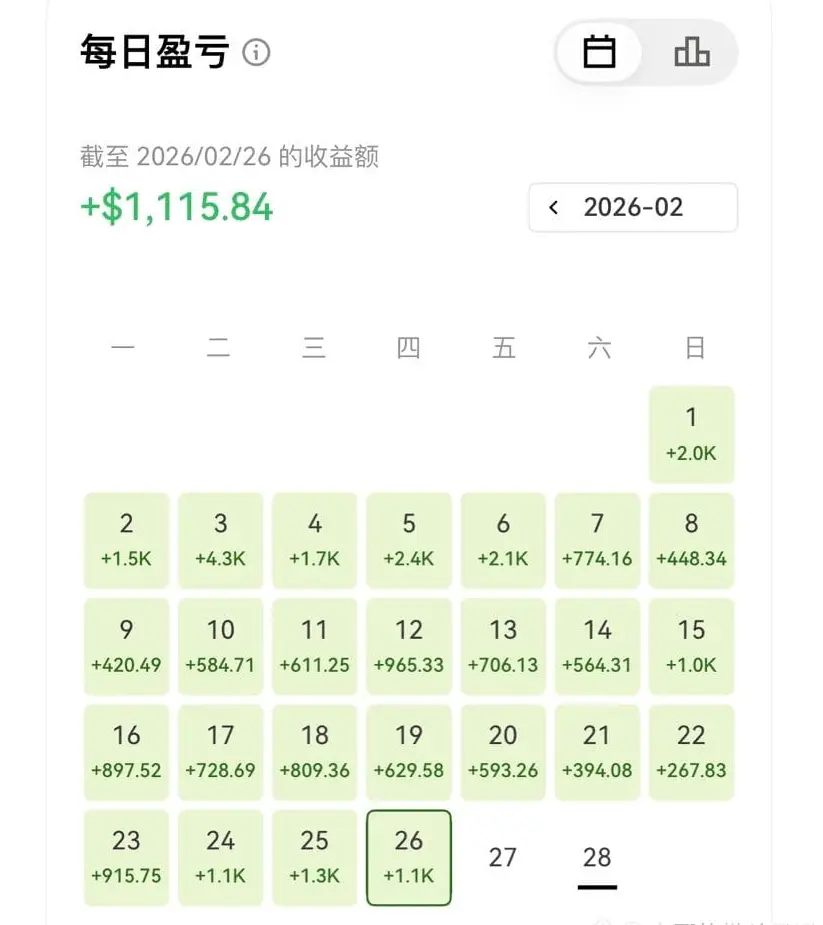Select day 12 with +965.33
823x925 pixels.
409,647
